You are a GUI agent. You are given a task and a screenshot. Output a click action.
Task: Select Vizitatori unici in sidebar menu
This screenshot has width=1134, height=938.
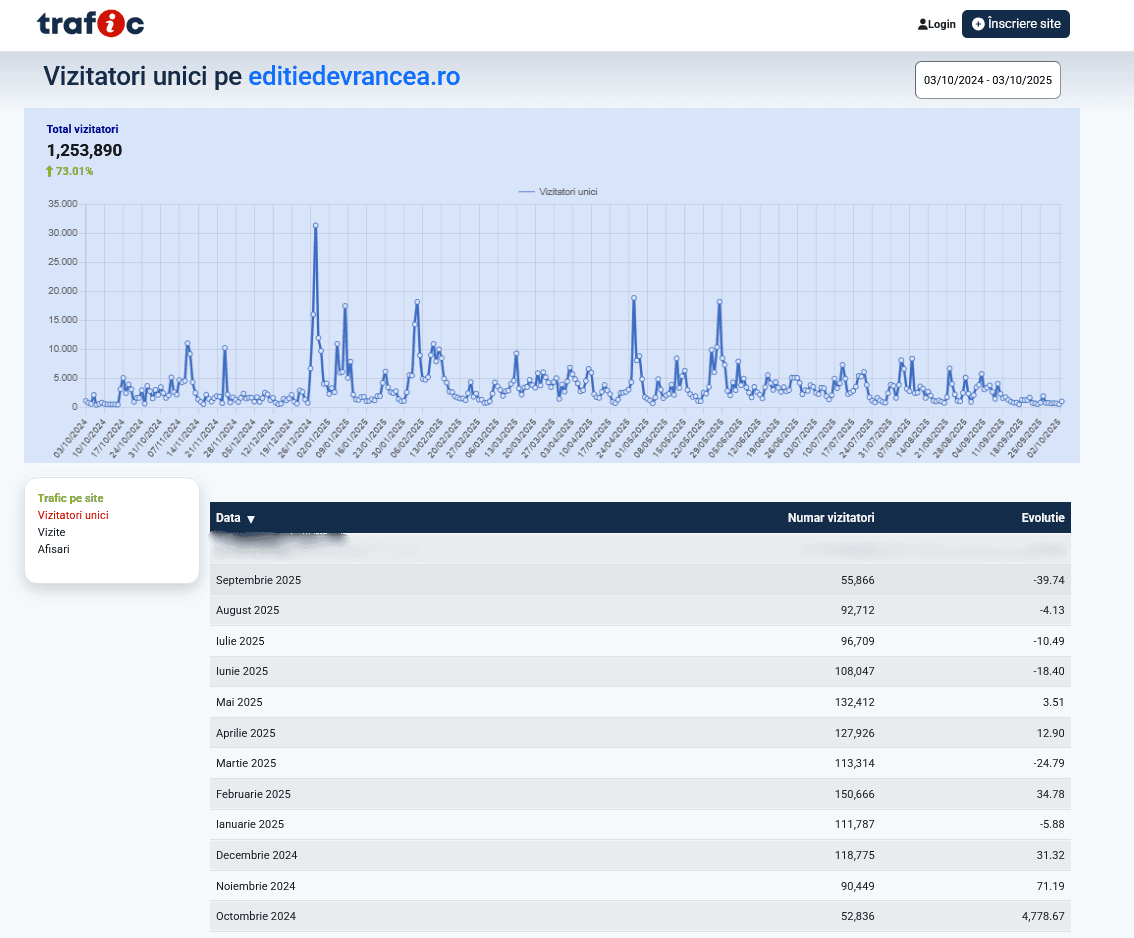click(73, 515)
